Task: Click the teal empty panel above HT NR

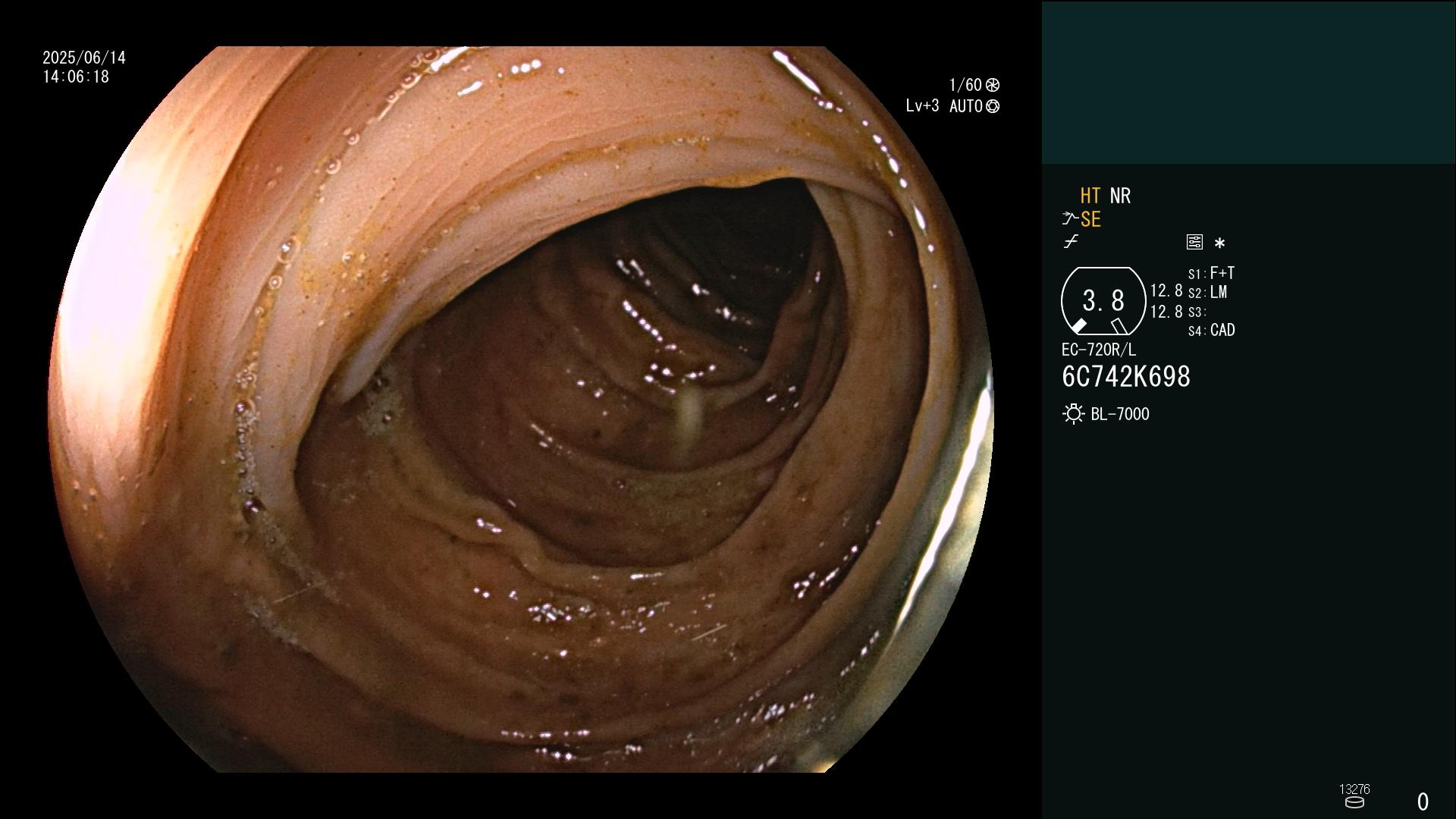Action: pos(1248,82)
